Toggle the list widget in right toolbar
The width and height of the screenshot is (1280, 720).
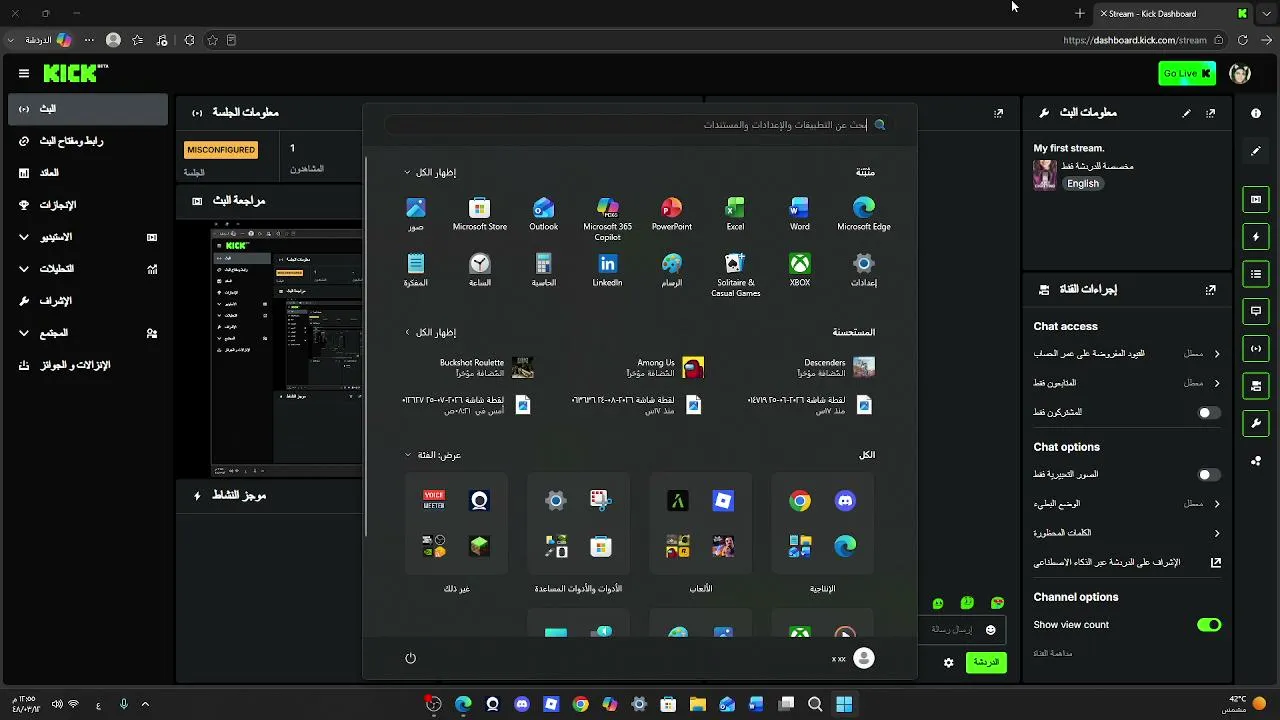pos(1256,274)
